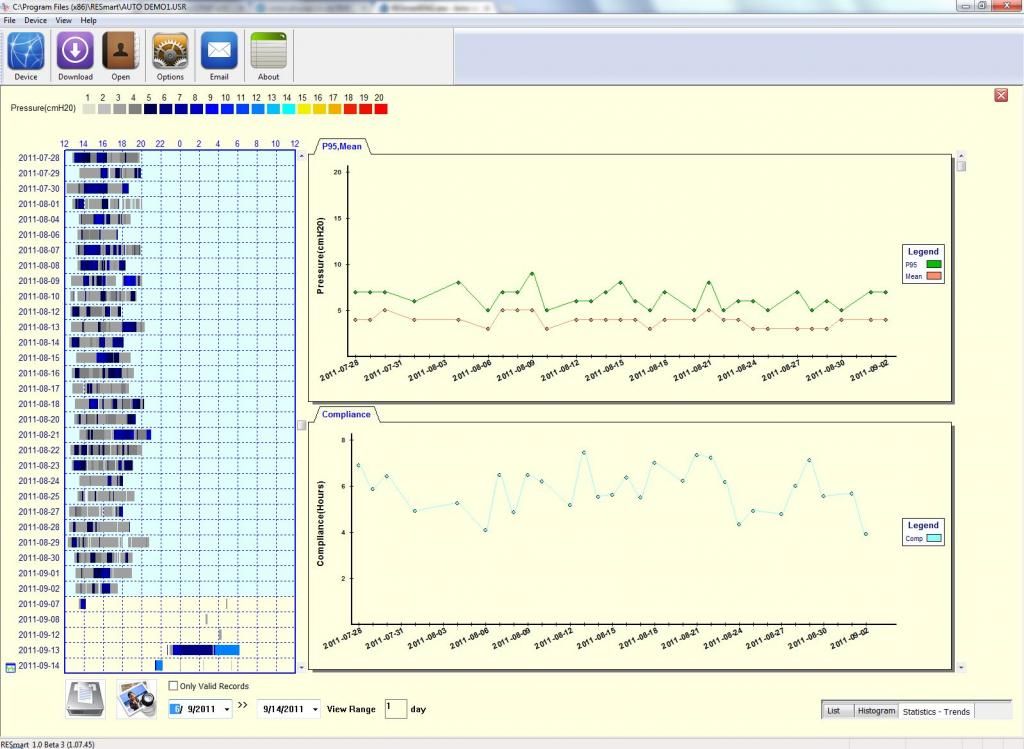Click the P95 peak point of 9
Image resolution: width=1024 pixels, height=749 pixels.
[532, 274]
